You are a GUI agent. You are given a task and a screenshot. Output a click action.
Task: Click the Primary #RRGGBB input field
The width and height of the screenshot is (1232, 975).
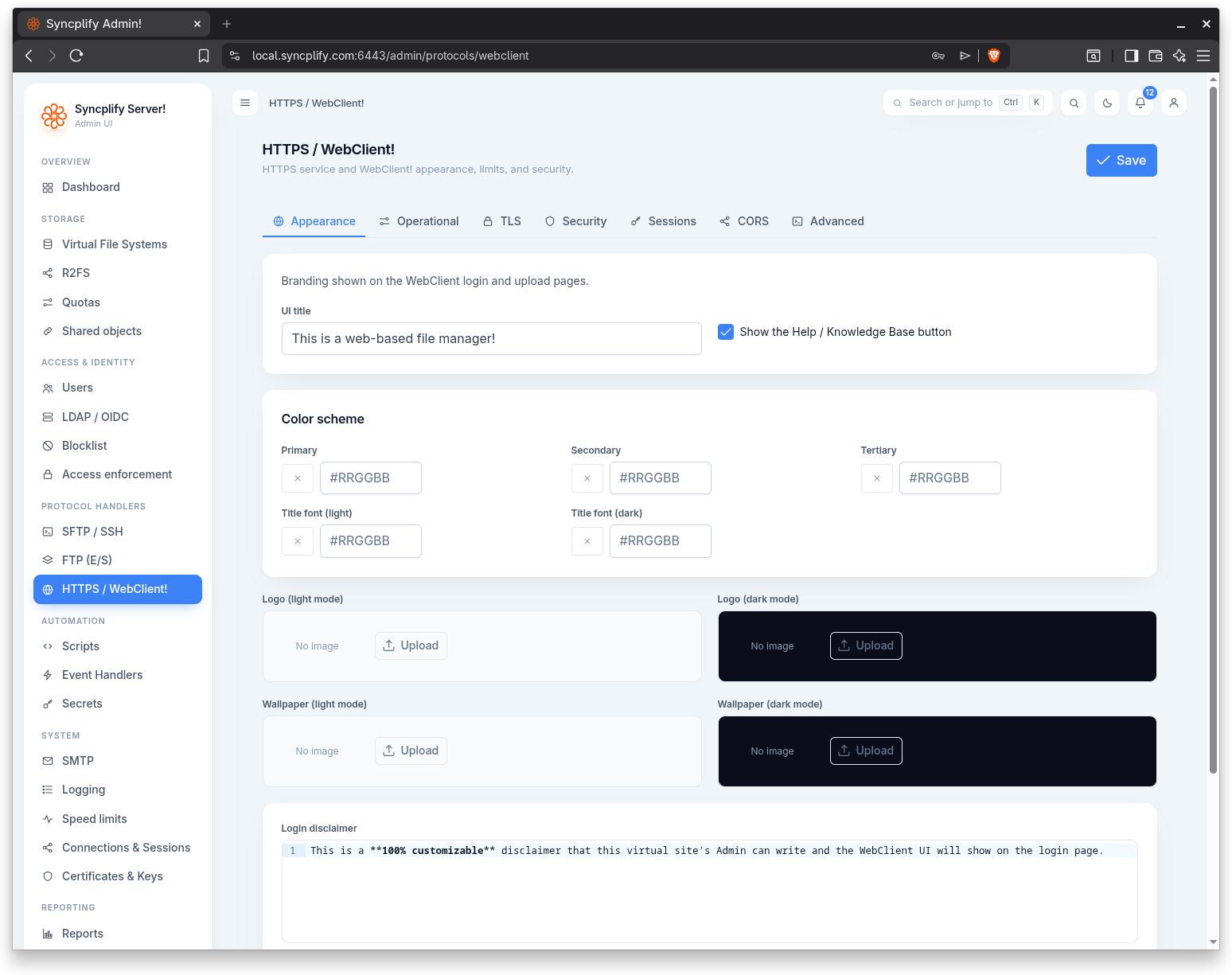pos(371,478)
